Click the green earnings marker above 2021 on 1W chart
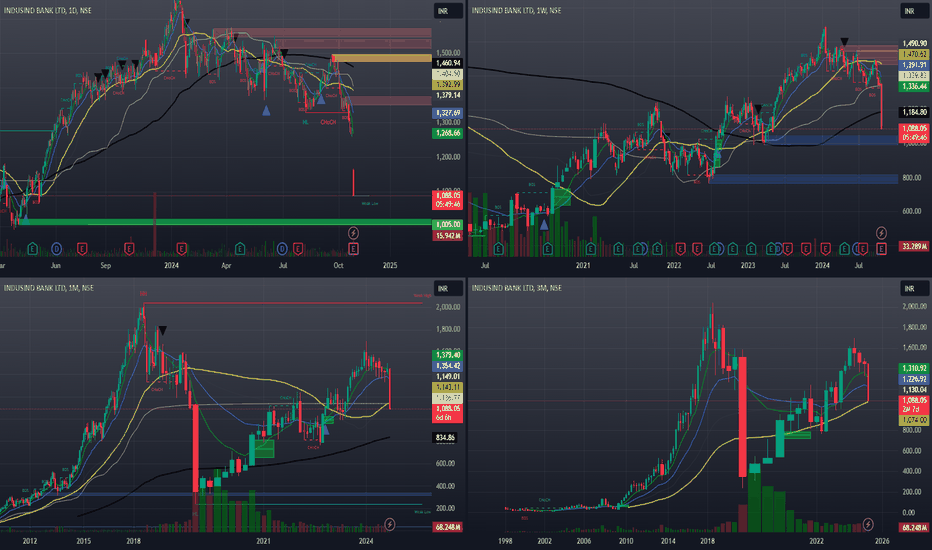932x550 pixels. 590,249
